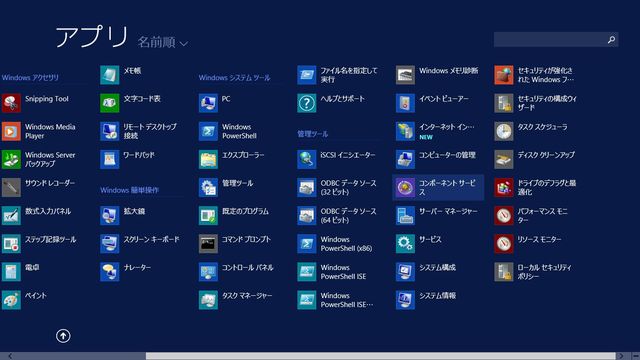Image resolution: width=640 pixels, height=360 pixels.
Task: Open エクスプローラー icon
Action: click(208, 159)
